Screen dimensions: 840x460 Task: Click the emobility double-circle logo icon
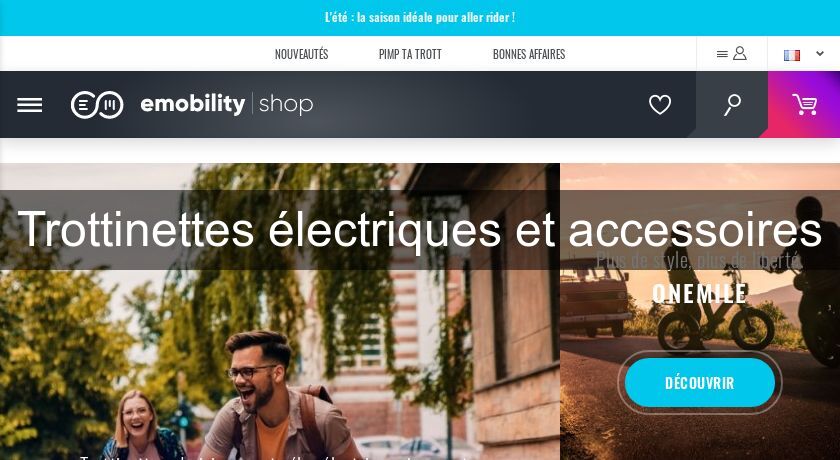(x=97, y=105)
